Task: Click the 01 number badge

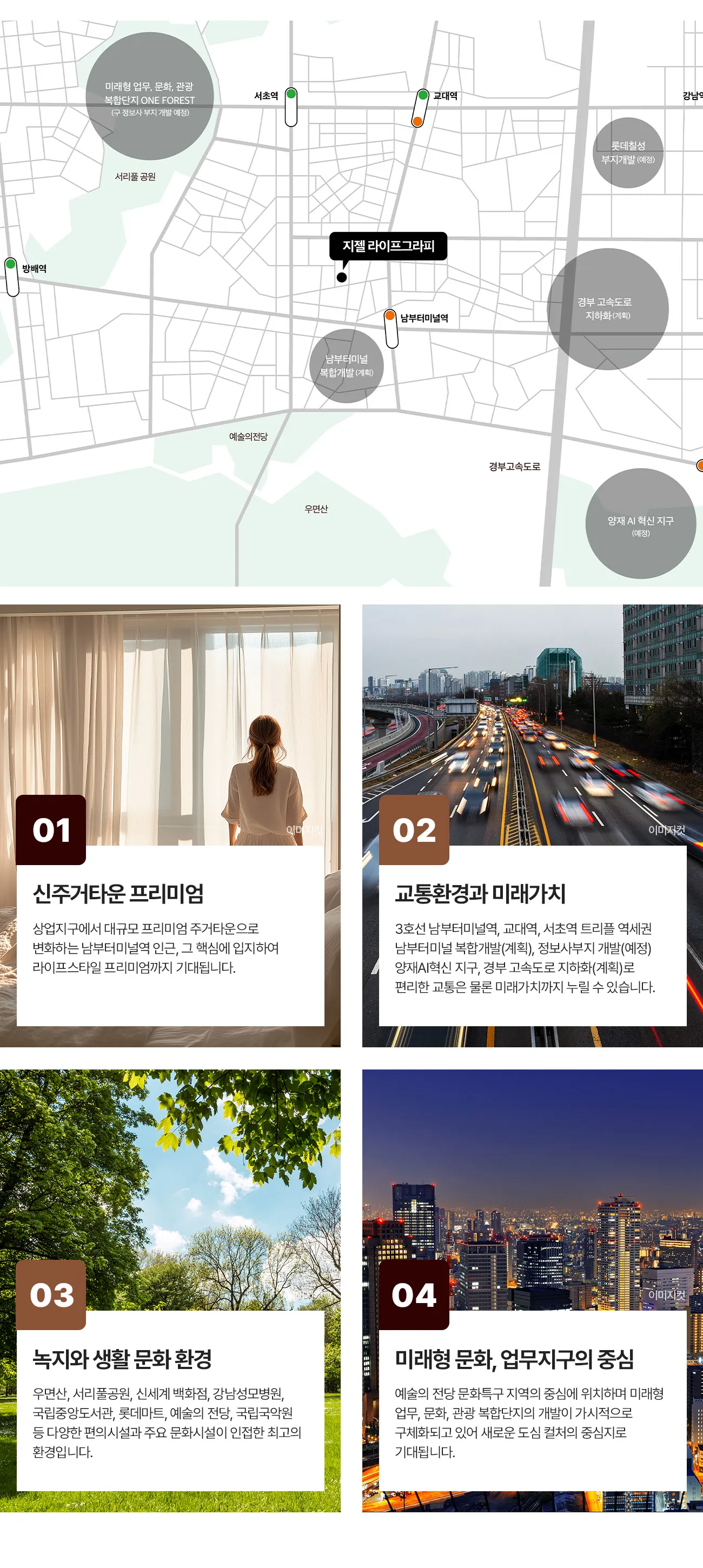Action: (x=50, y=829)
